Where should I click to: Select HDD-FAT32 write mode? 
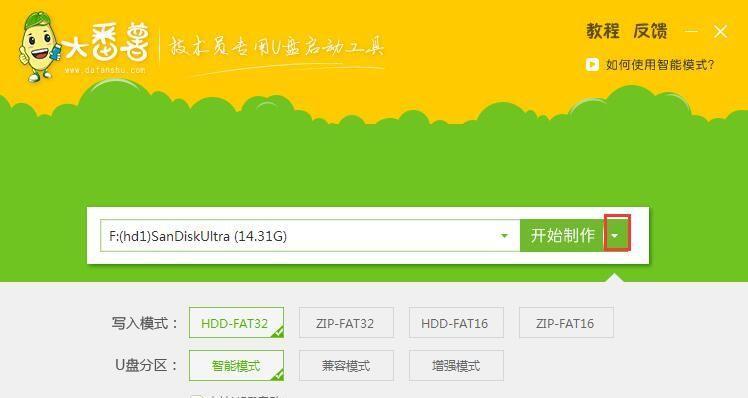(x=237, y=323)
